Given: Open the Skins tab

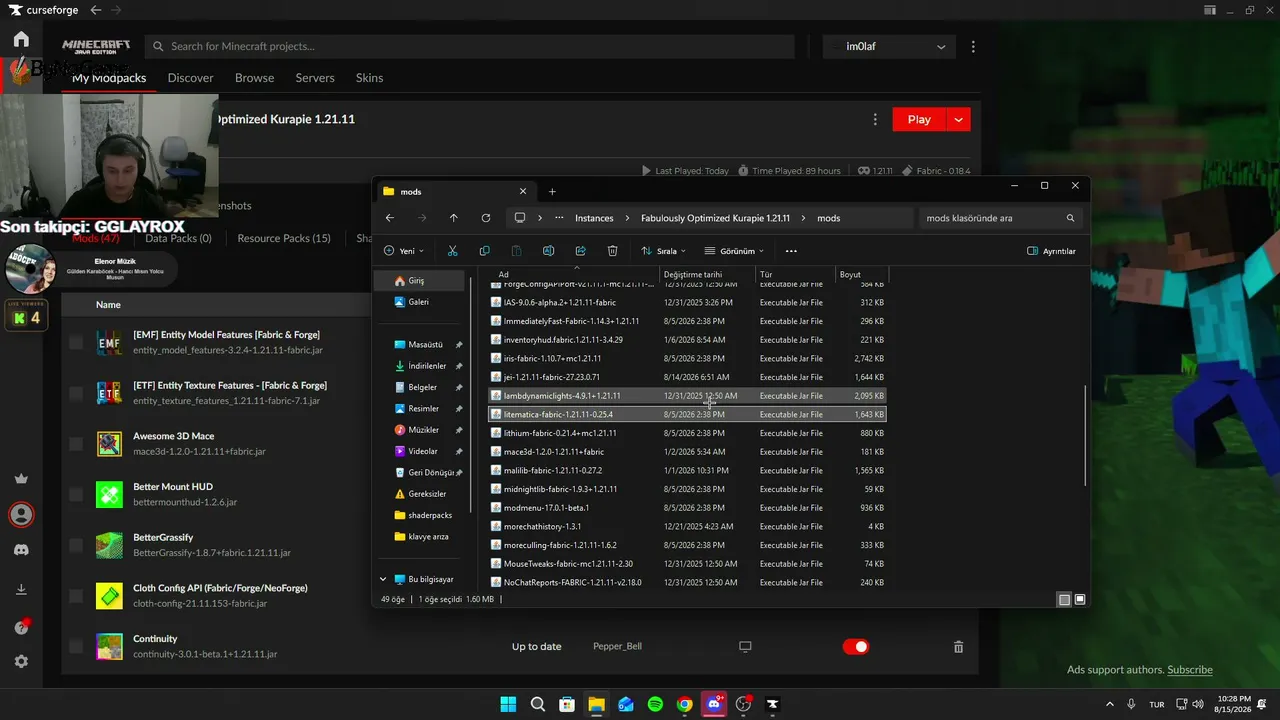Looking at the screenshot, I should [x=369, y=78].
